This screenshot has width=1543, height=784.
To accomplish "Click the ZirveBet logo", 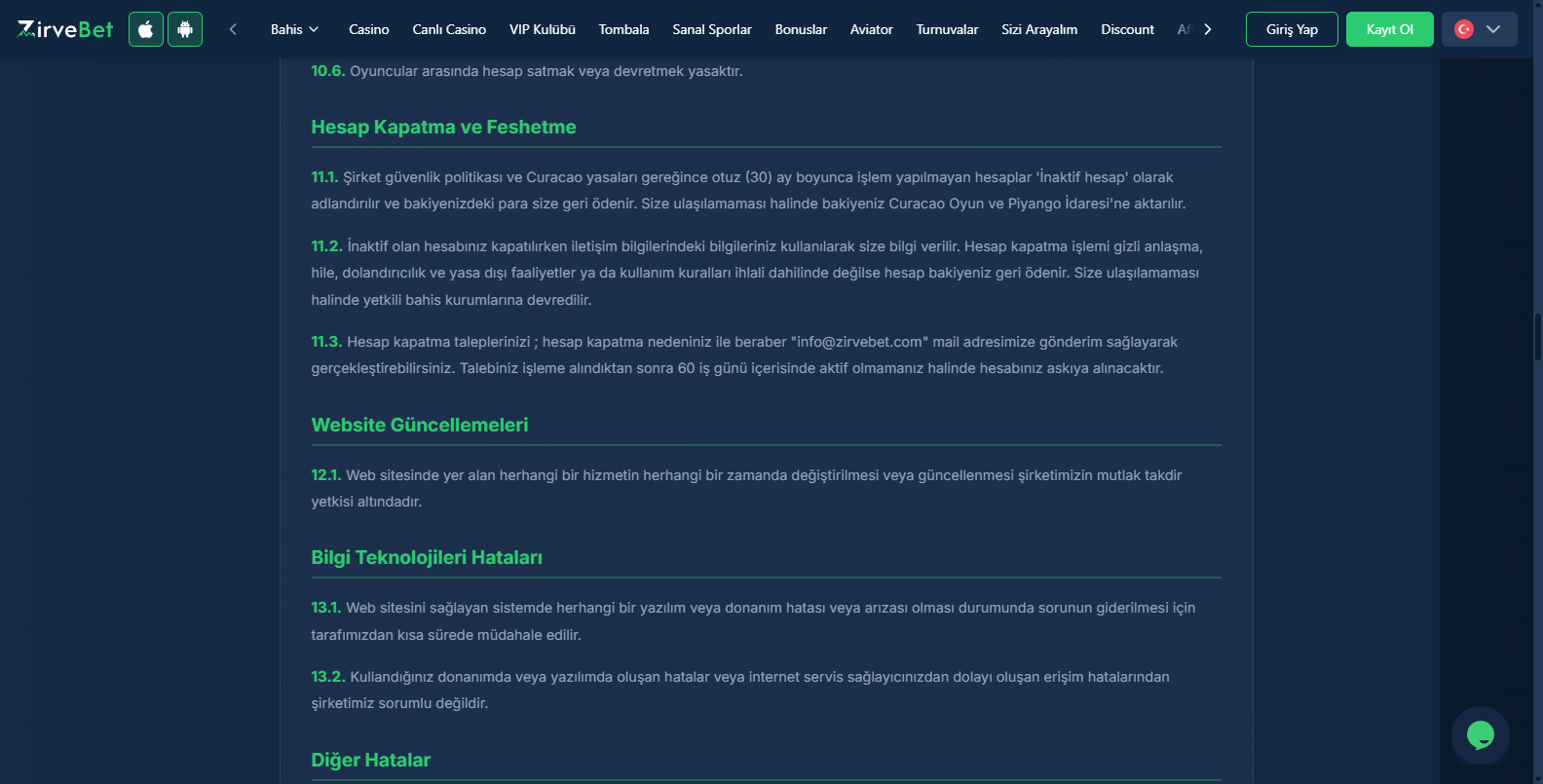I will (65, 29).
